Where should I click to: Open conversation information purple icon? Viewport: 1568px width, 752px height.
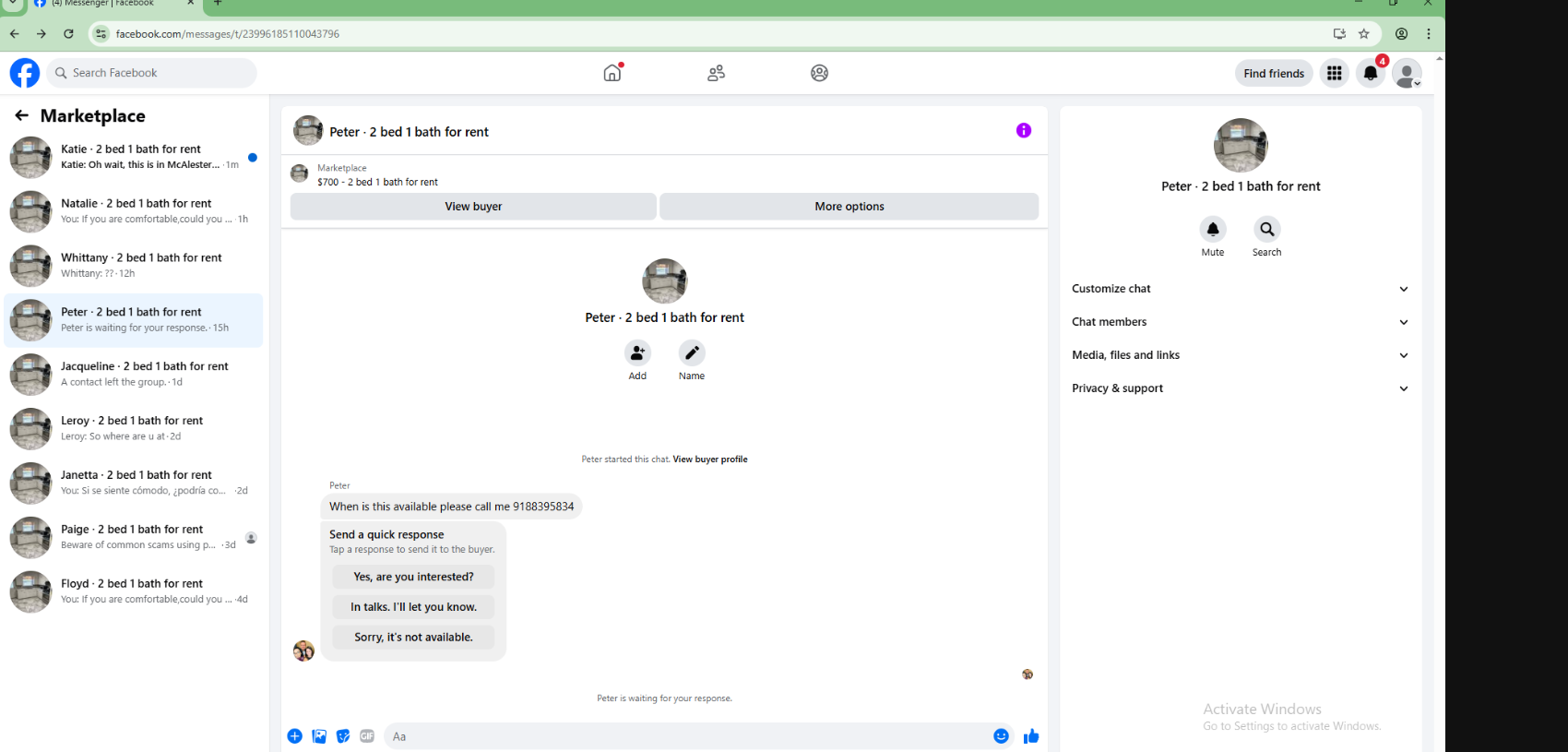tap(1024, 130)
